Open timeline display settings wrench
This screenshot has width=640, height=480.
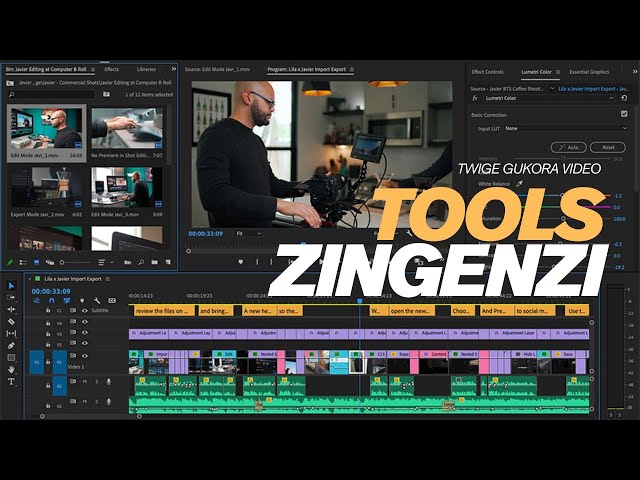[97, 300]
